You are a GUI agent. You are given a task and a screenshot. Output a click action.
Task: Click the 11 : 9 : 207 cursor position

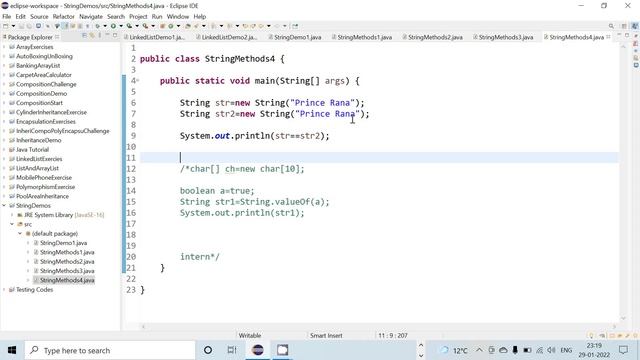tap(393, 336)
